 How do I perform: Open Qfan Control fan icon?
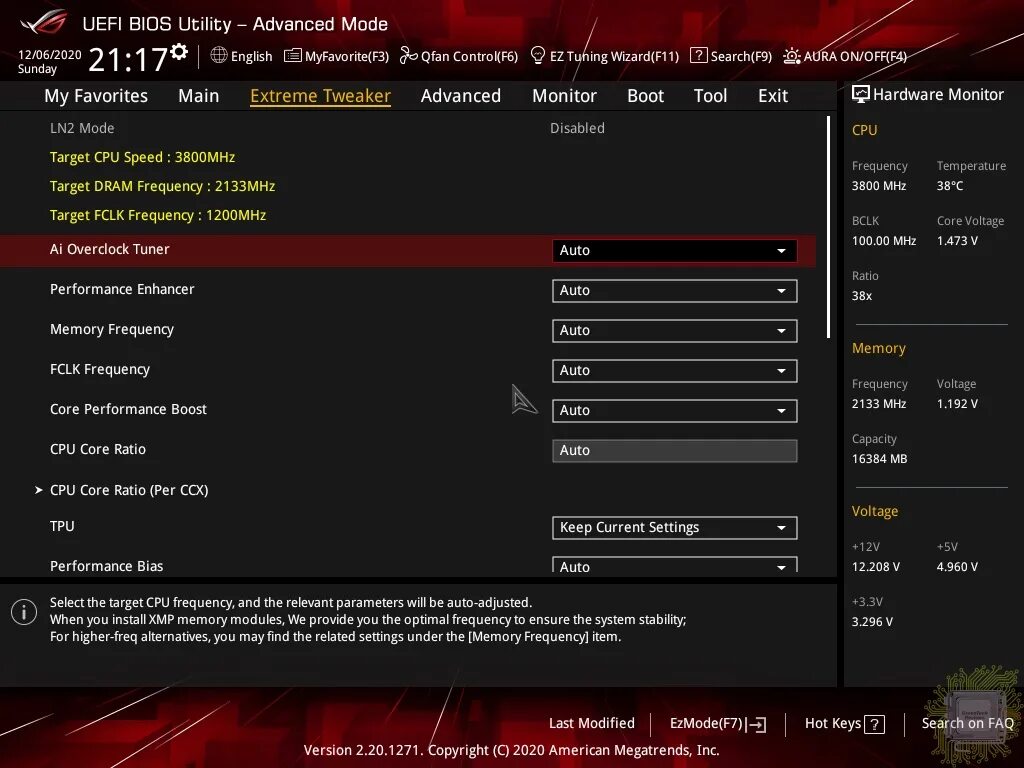[408, 56]
